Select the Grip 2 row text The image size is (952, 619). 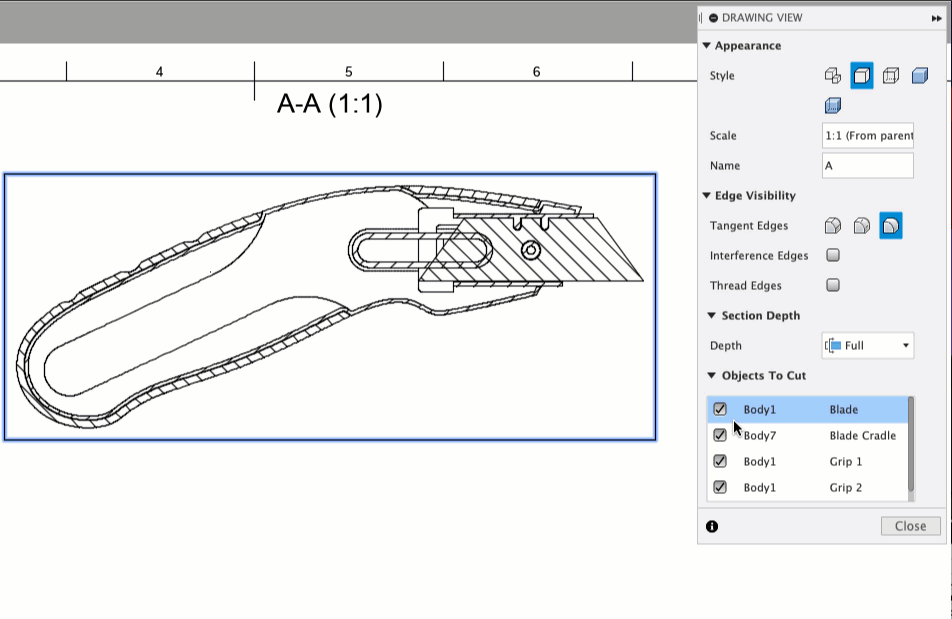click(x=846, y=487)
